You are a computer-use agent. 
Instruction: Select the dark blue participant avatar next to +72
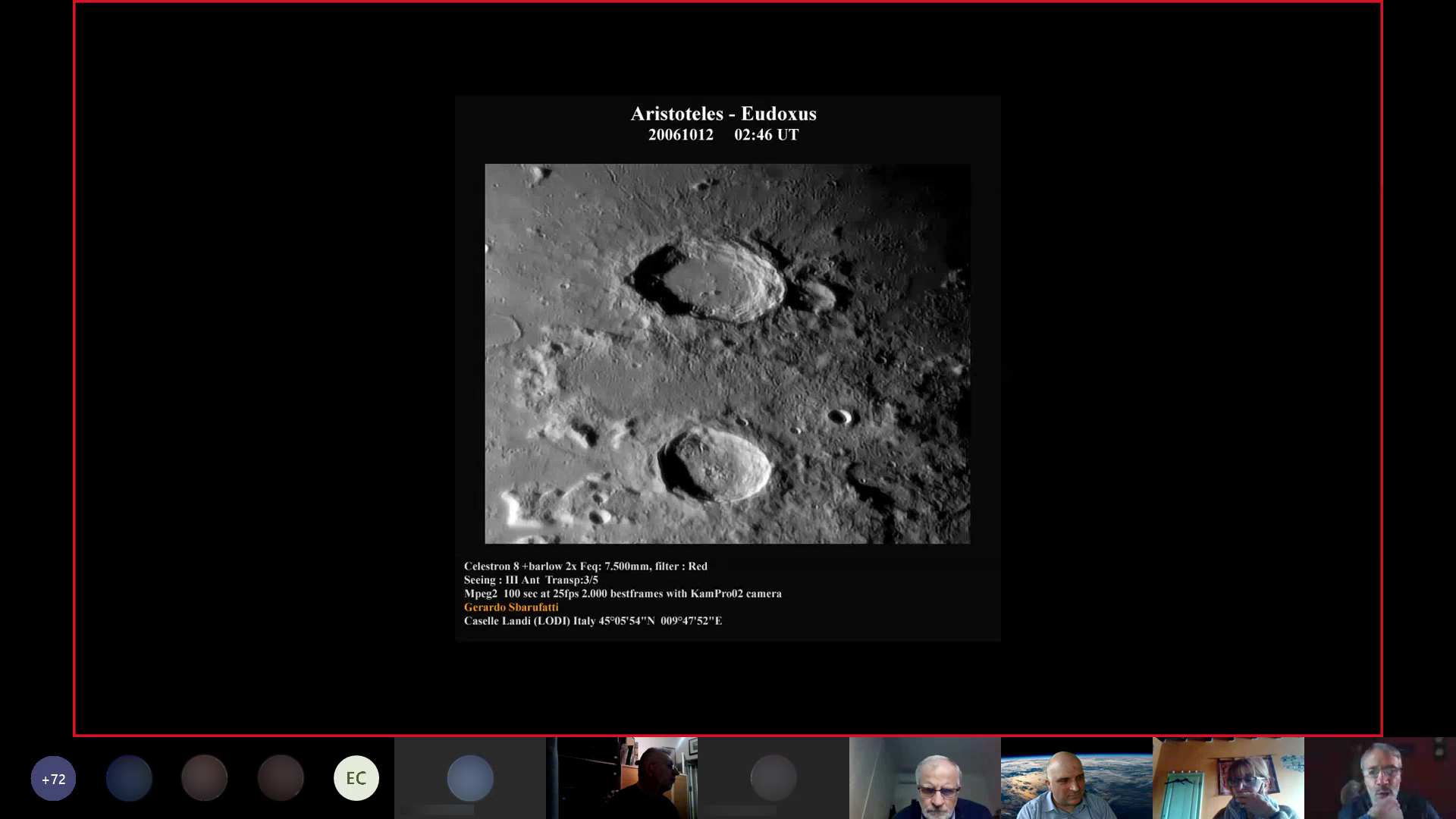129,778
